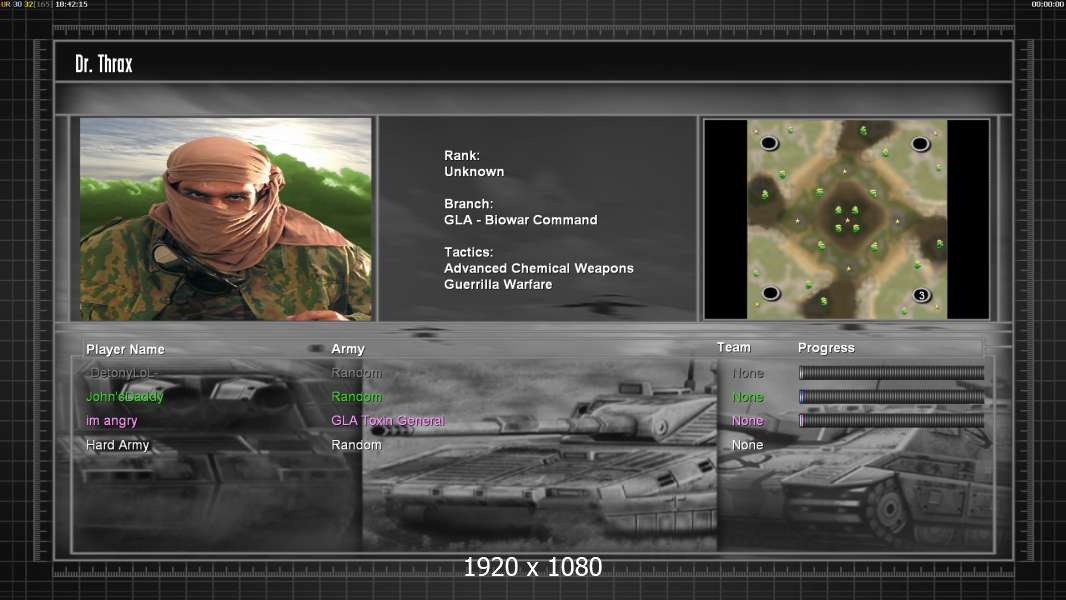Click the Dr. Thrax general portrait
Screen dimensions: 1066x600
pos(226,219)
